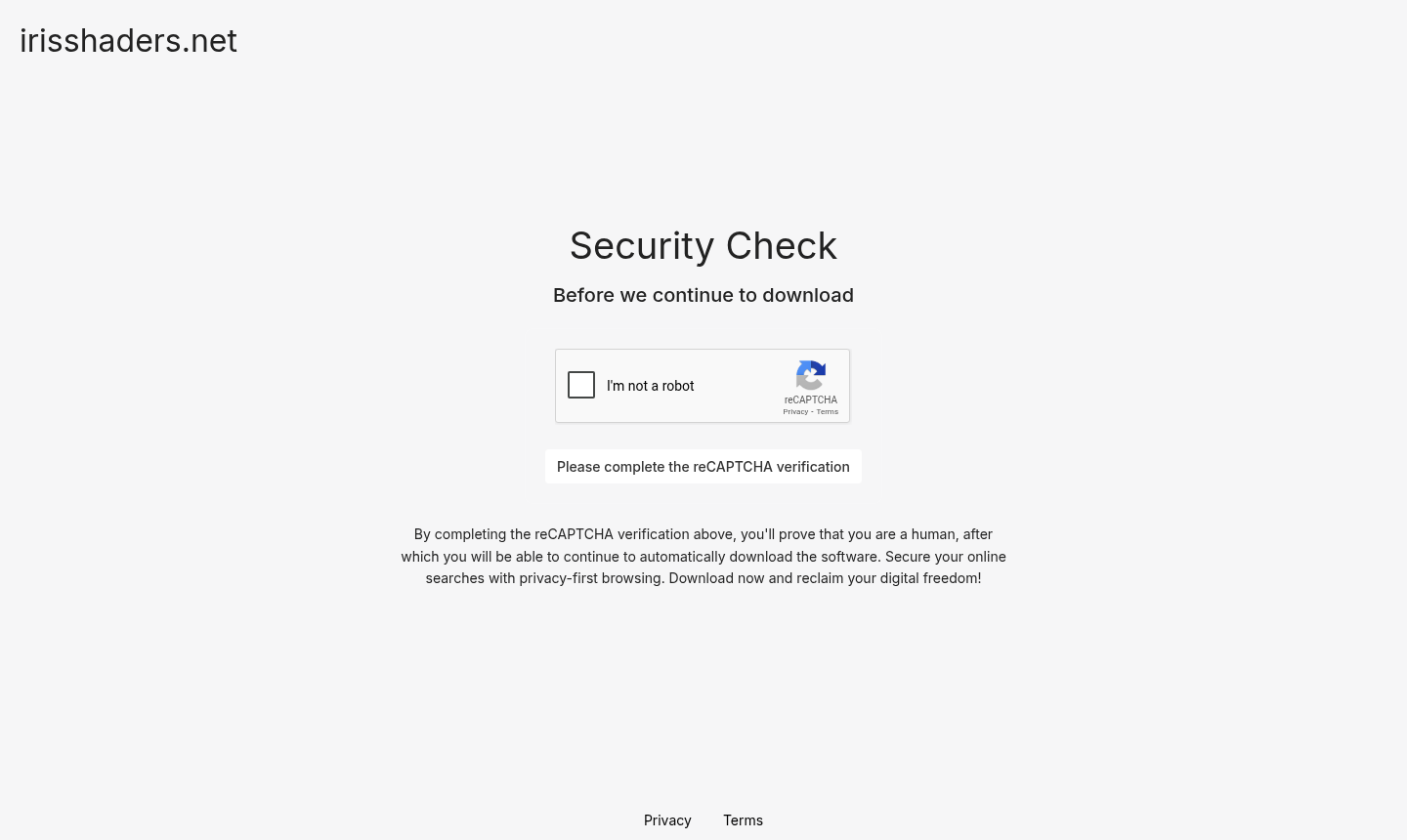Click the word "download" in the subheading
The width and height of the screenshot is (1407, 840).
point(808,295)
